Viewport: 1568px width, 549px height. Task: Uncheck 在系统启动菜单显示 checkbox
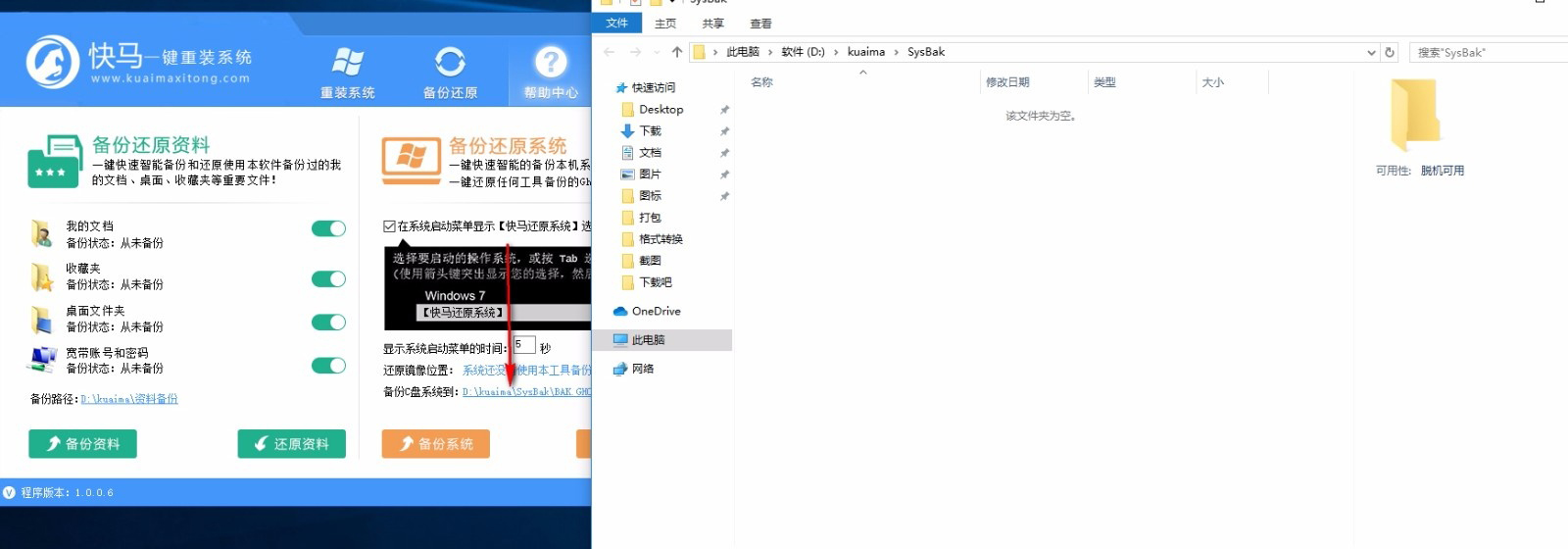(389, 226)
